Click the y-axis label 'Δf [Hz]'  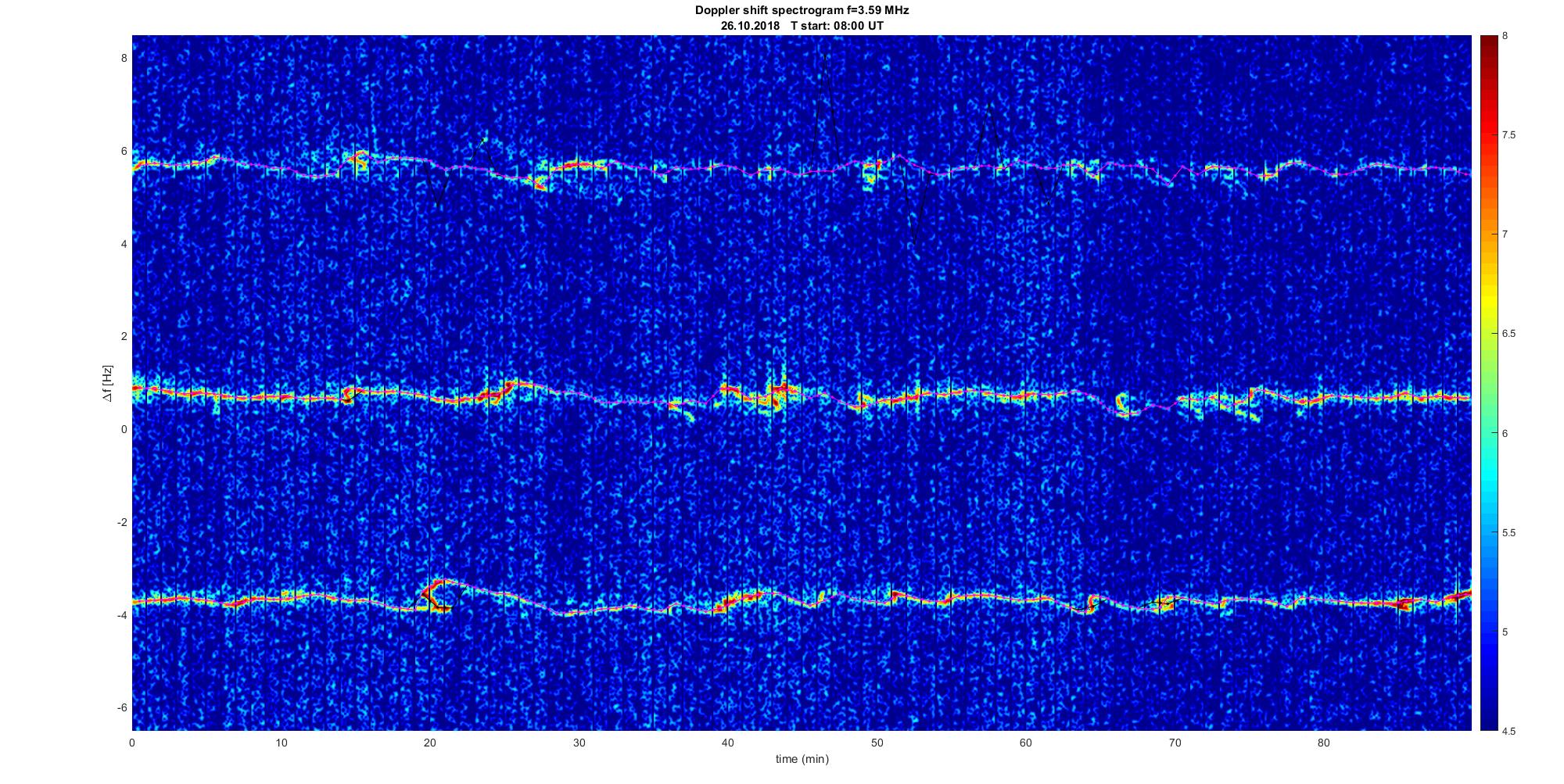pos(107,383)
